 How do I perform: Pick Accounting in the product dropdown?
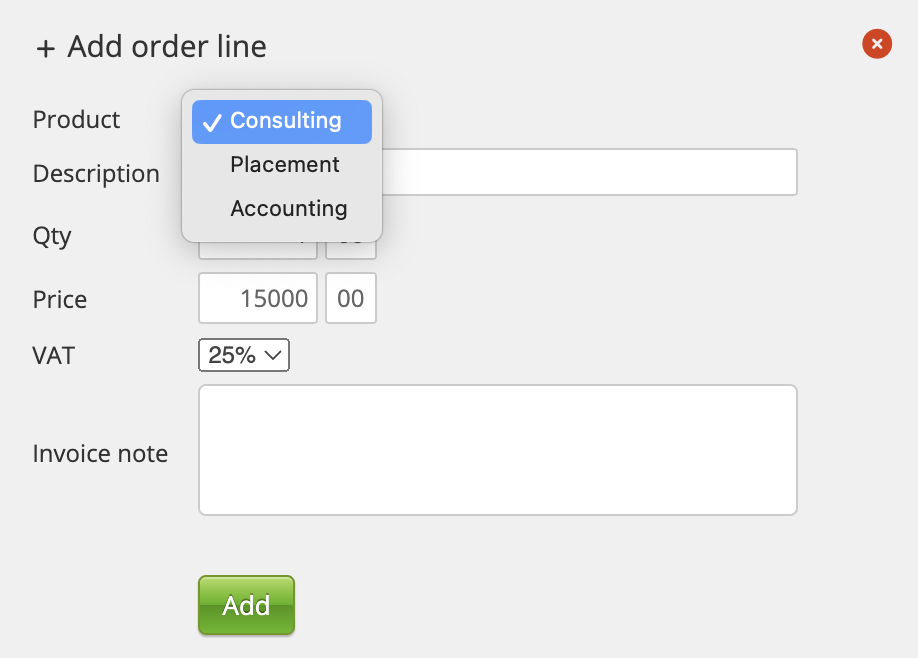(x=288, y=209)
